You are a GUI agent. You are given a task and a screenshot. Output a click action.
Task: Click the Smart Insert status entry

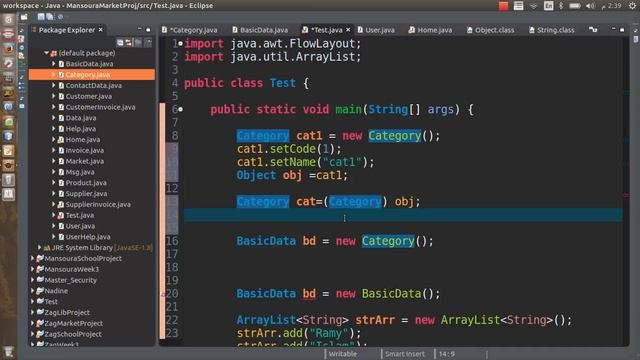coord(404,354)
